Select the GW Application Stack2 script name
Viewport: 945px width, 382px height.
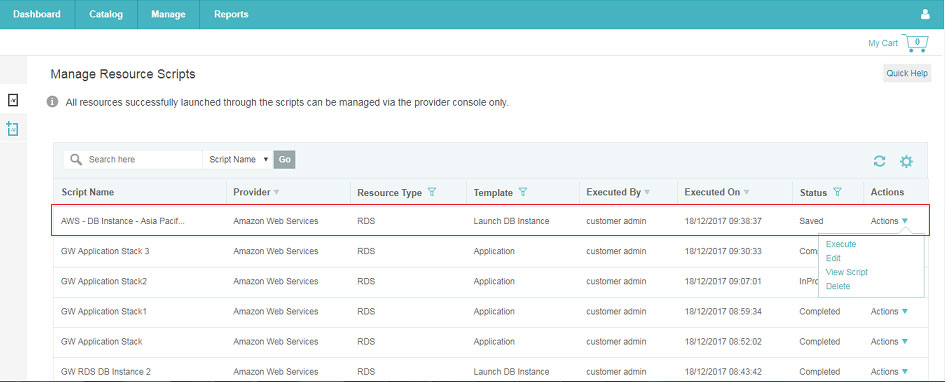[x=104, y=281]
